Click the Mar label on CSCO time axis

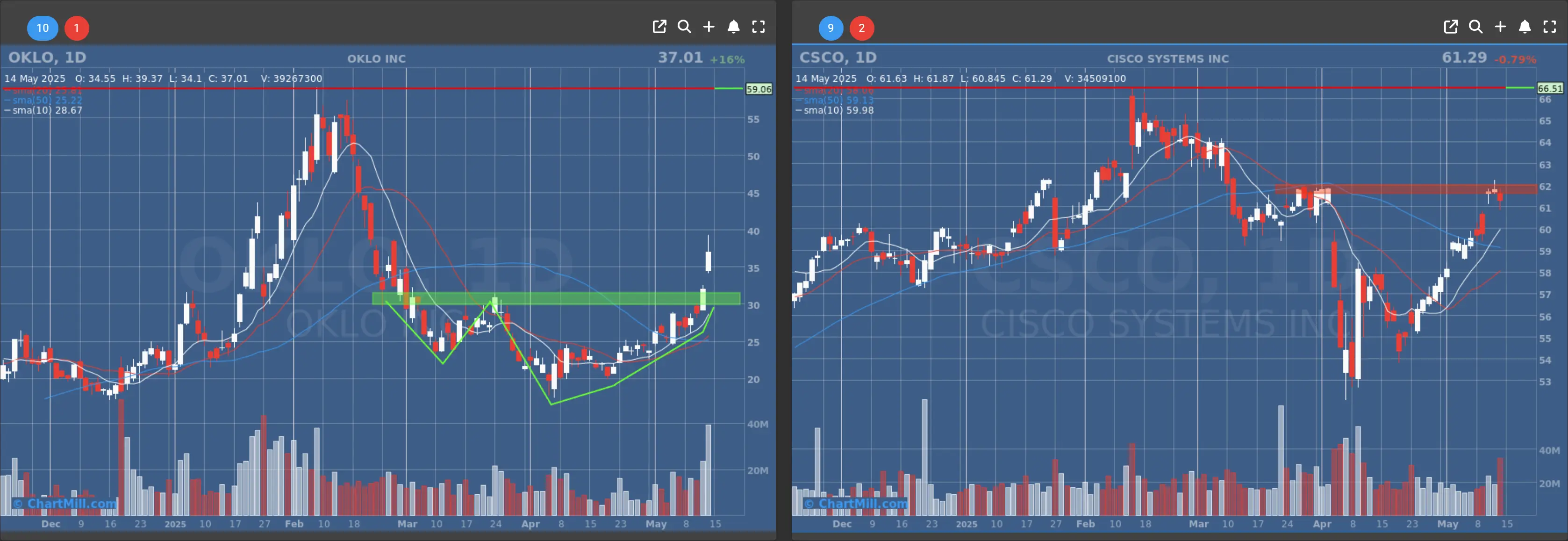pos(1198,524)
